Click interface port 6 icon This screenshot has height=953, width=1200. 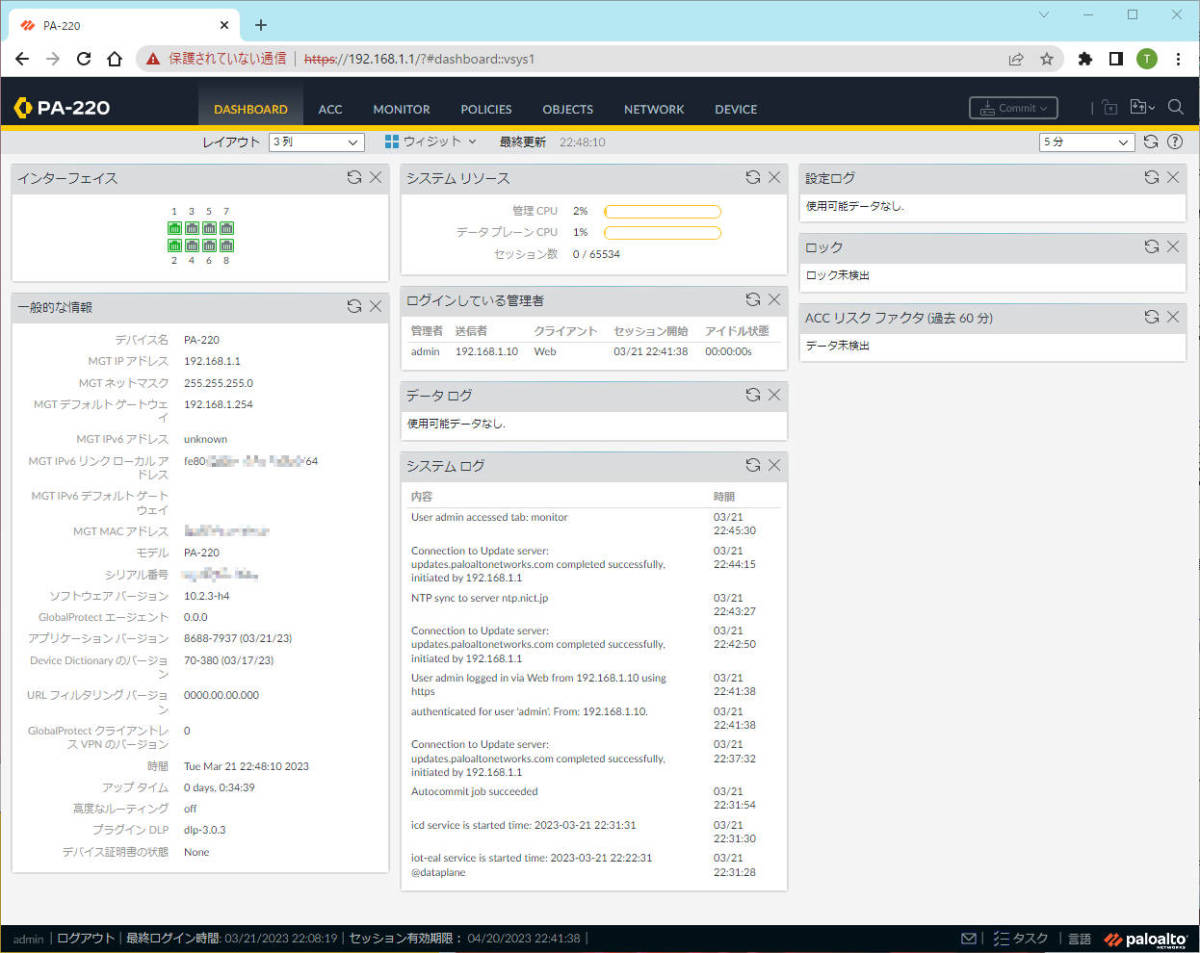pos(210,244)
